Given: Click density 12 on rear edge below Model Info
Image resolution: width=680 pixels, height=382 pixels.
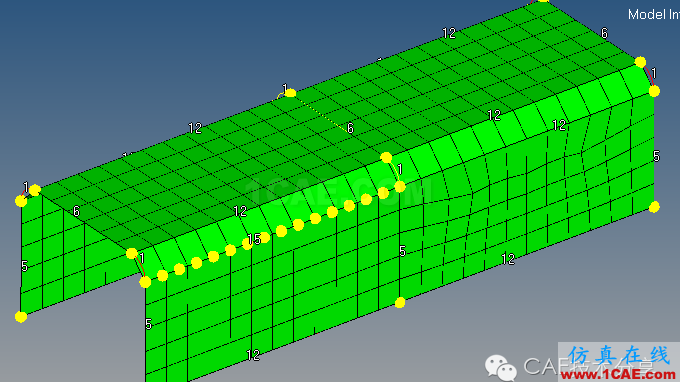Looking at the screenshot, I should tap(449, 33).
